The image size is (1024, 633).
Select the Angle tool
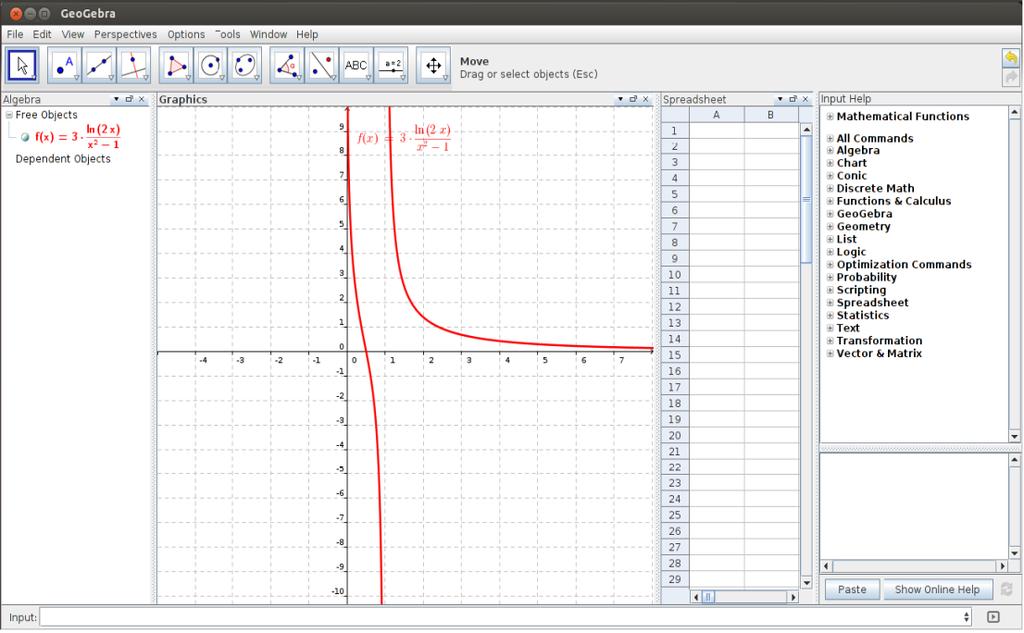tap(287, 65)
